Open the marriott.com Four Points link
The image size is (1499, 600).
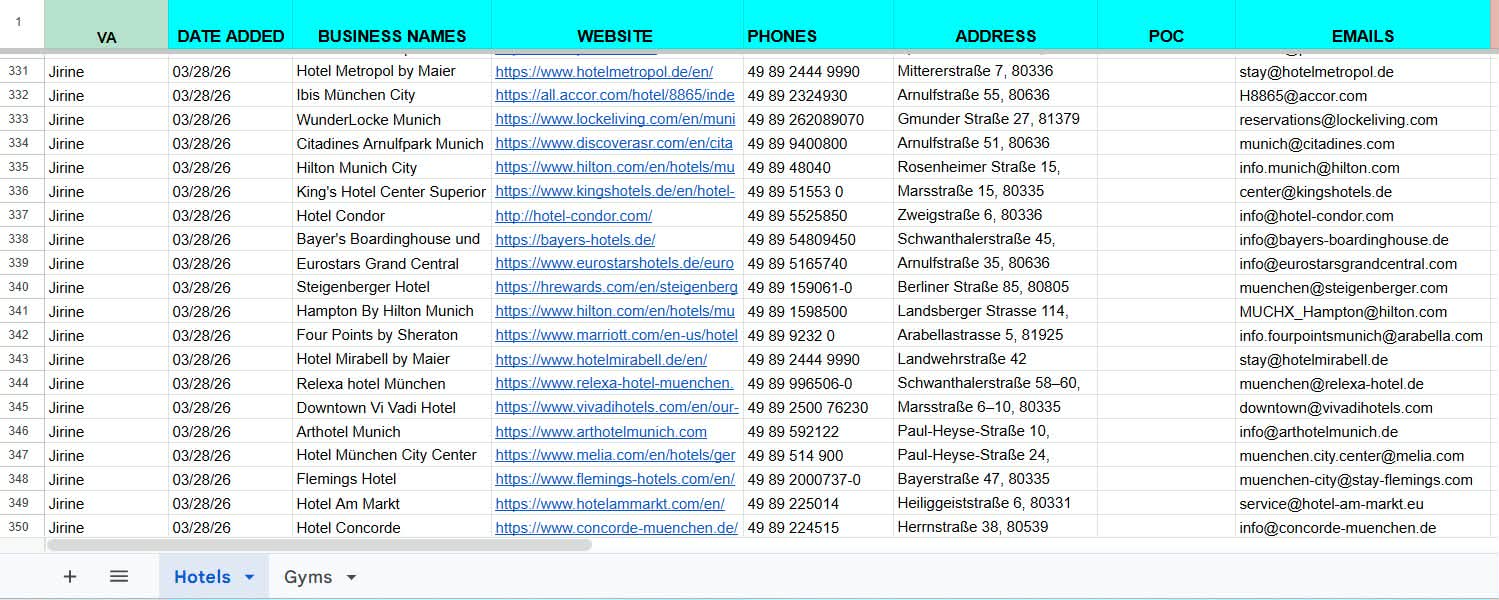(x=616, y=336)
